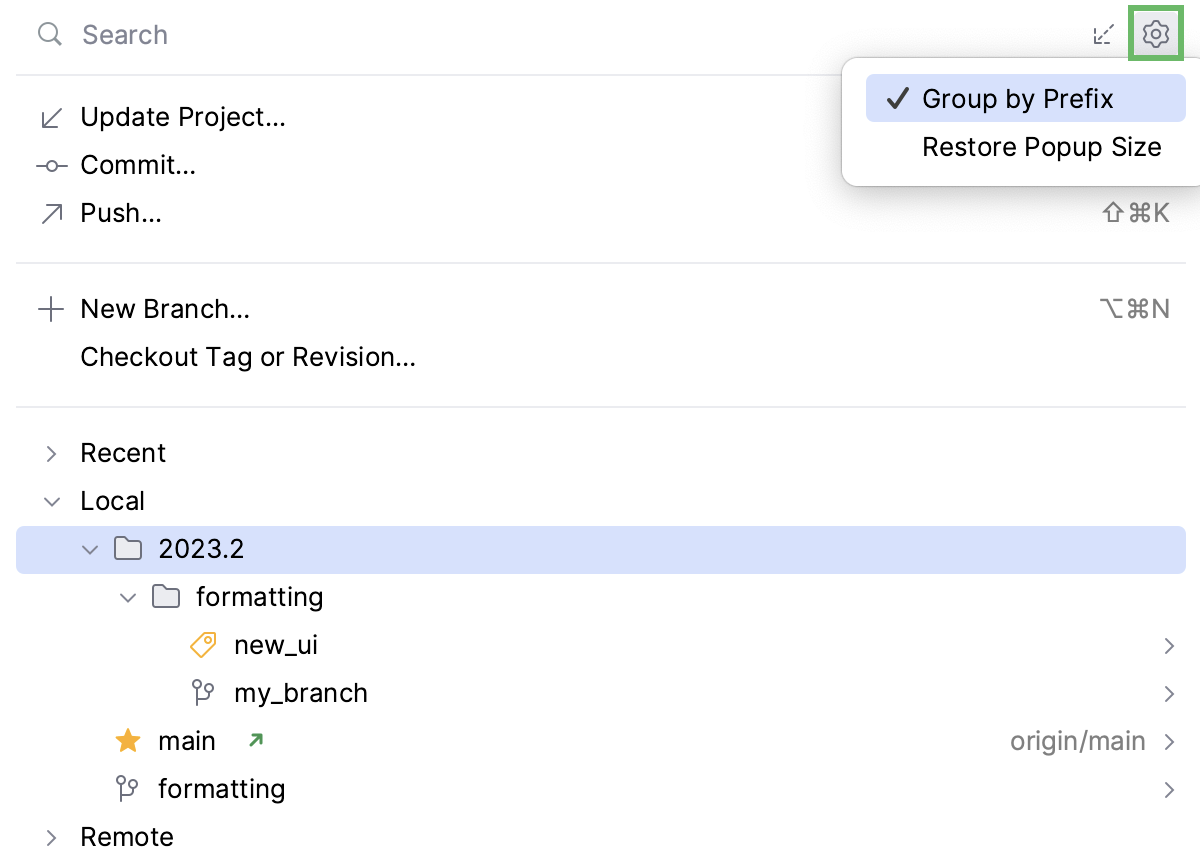Uncheck Group by Prefix in the settings menu
The height and width of the screenshot is (860, 1200).
pos(1018,98)
